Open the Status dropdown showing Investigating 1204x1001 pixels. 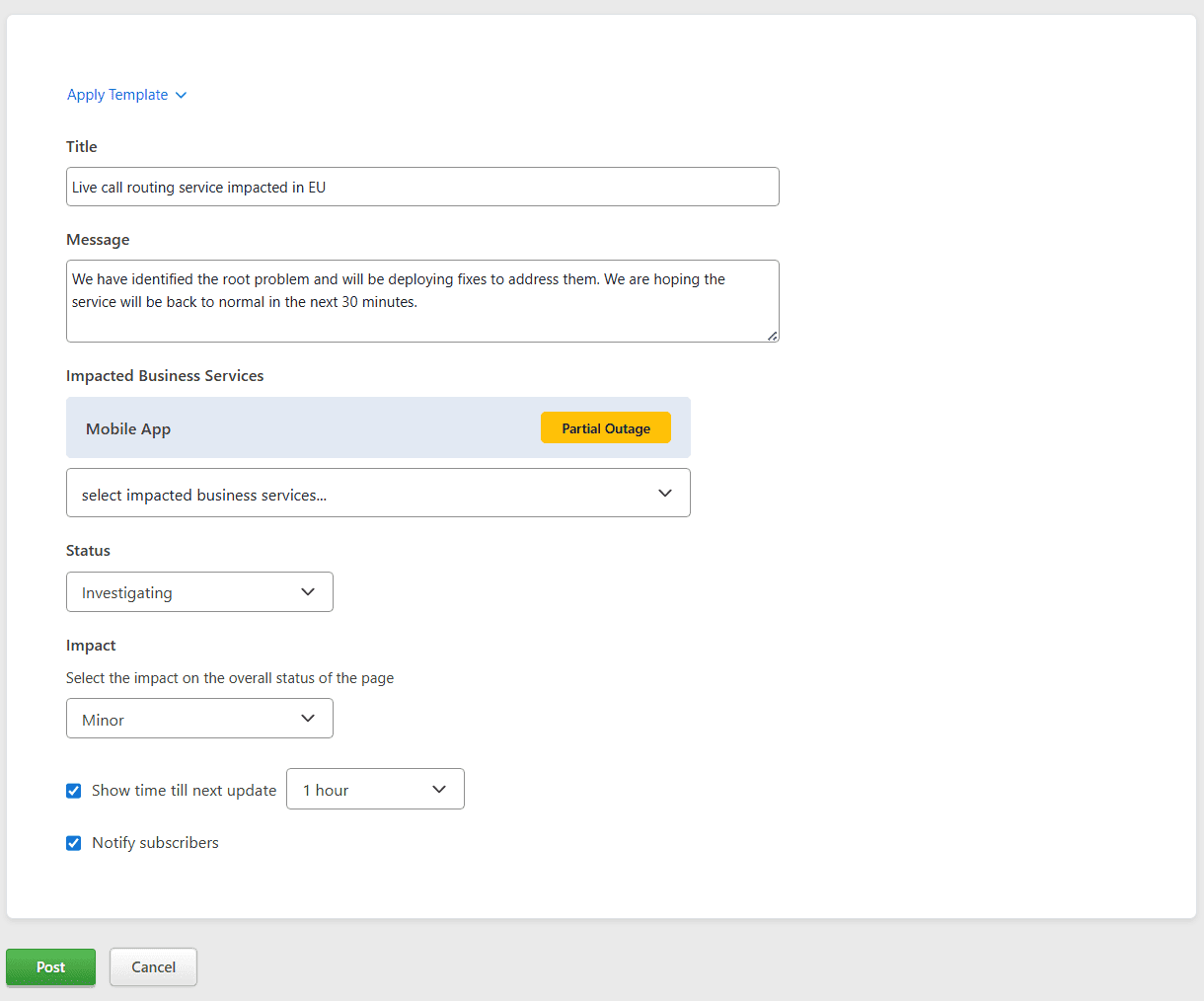pyautogui.click(x=199, y=592)
